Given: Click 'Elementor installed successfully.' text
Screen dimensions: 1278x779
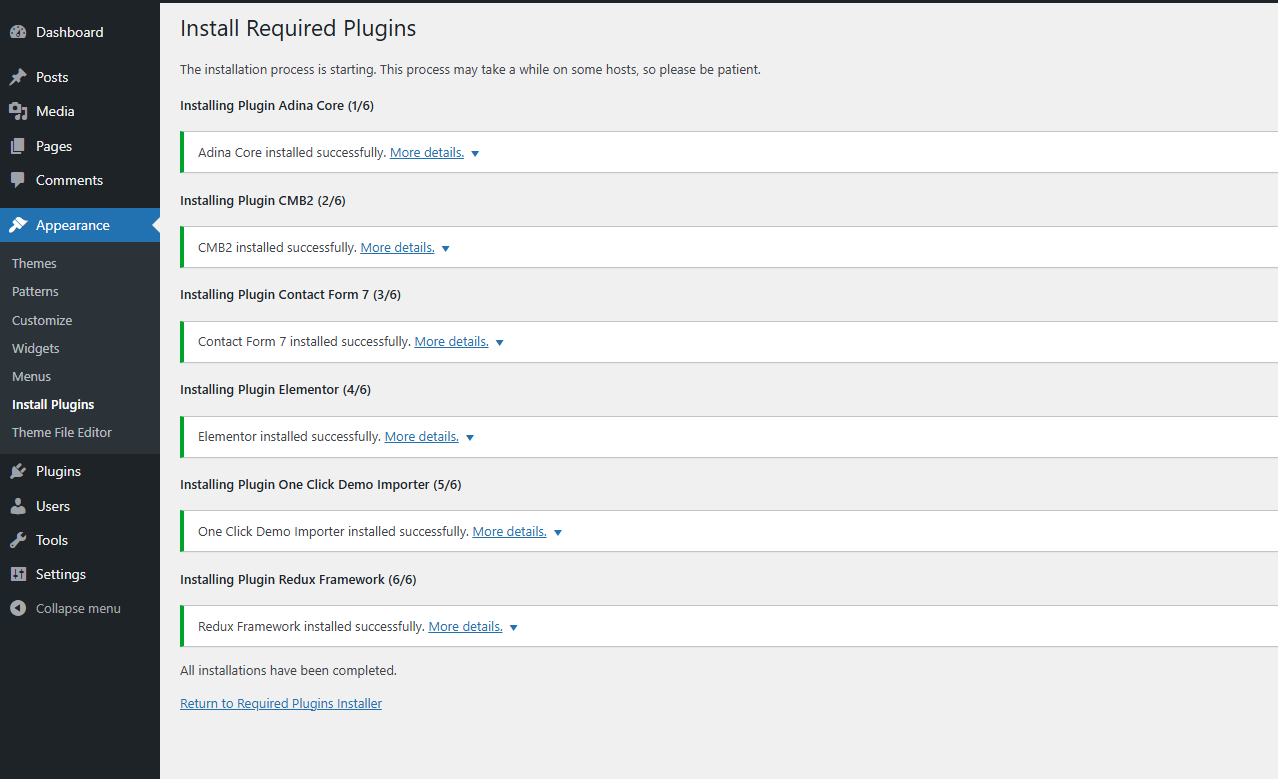Looking at the screenshot, I should click(289, 437).
